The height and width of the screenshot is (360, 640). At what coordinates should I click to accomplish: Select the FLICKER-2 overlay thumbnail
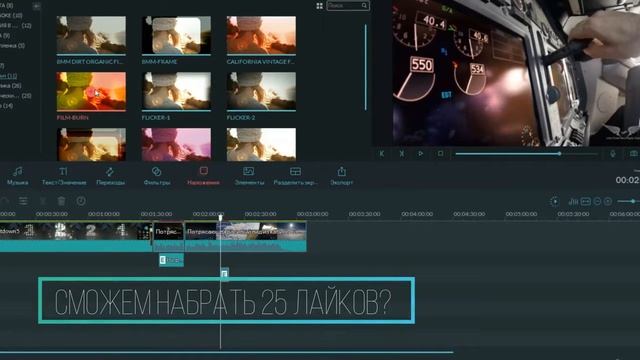[261, 91]
